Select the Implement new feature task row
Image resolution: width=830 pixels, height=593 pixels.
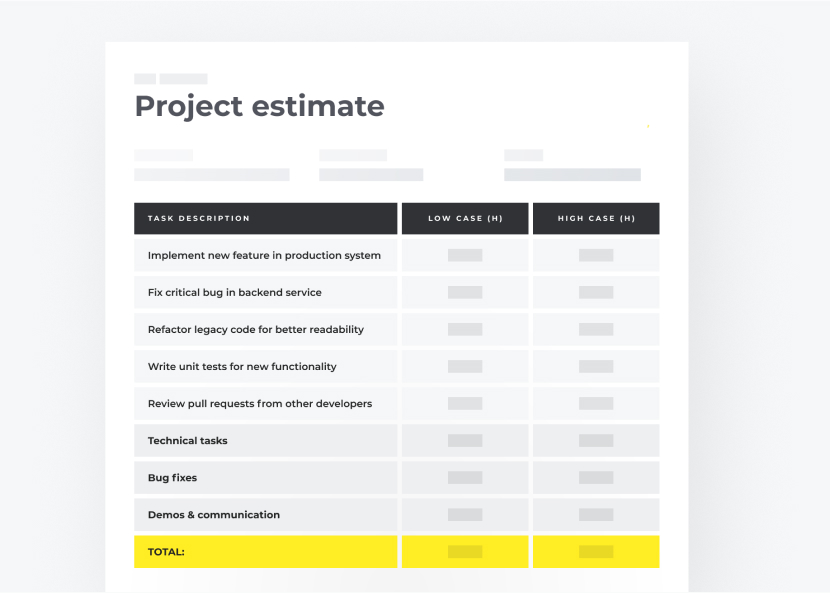(x=264, y=255)
